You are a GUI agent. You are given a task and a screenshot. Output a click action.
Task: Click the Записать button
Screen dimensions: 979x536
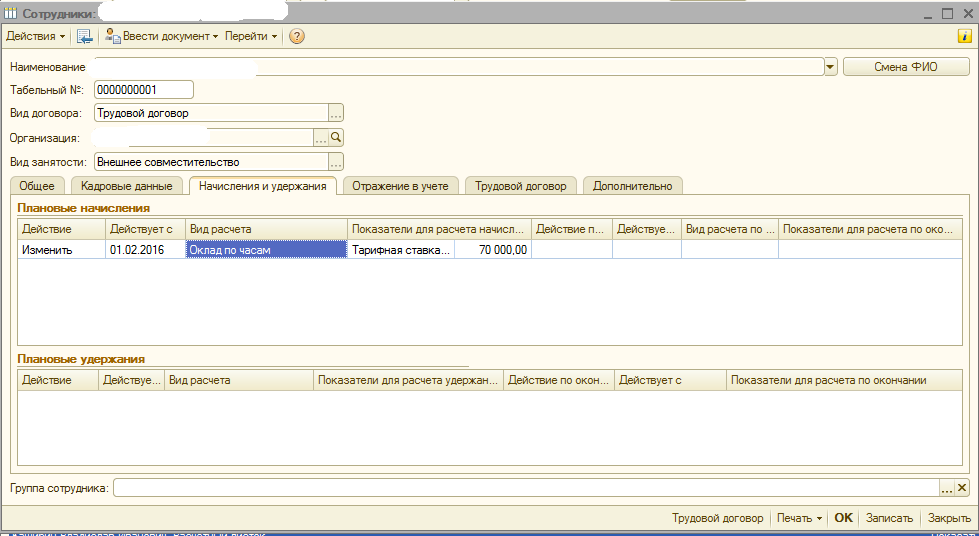889,518
